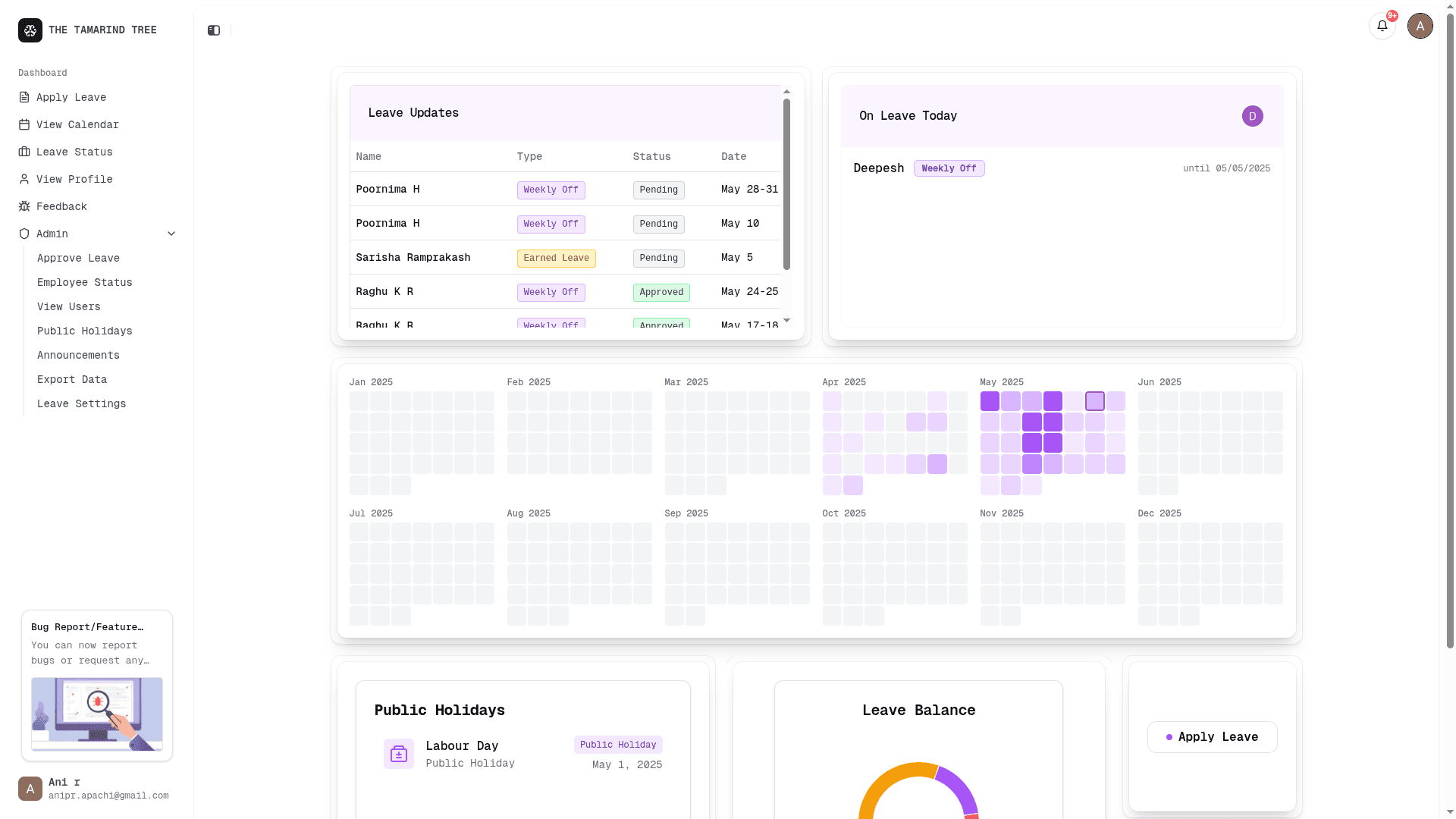Screen dimensions: 1456x819
Task: Open View Calendar from the sidebar icon
Action: pyautogui.click(x=25, y=124)
